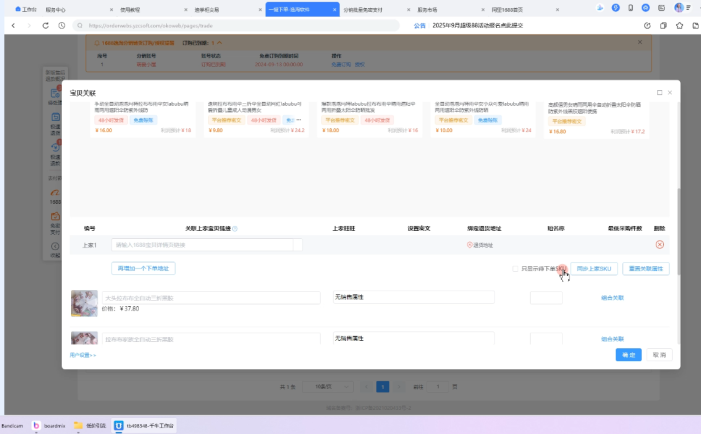
Task: Switch to 千牛工作台 taskbar window
Action: pos(144,426)
